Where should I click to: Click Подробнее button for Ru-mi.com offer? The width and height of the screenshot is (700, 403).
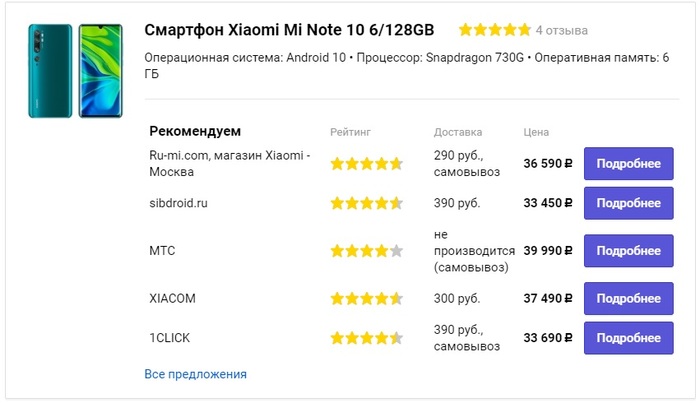(628, 164)
